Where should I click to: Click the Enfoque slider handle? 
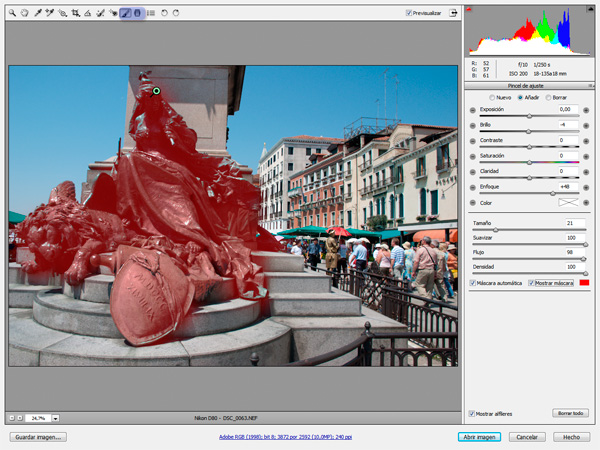point(553,194)
